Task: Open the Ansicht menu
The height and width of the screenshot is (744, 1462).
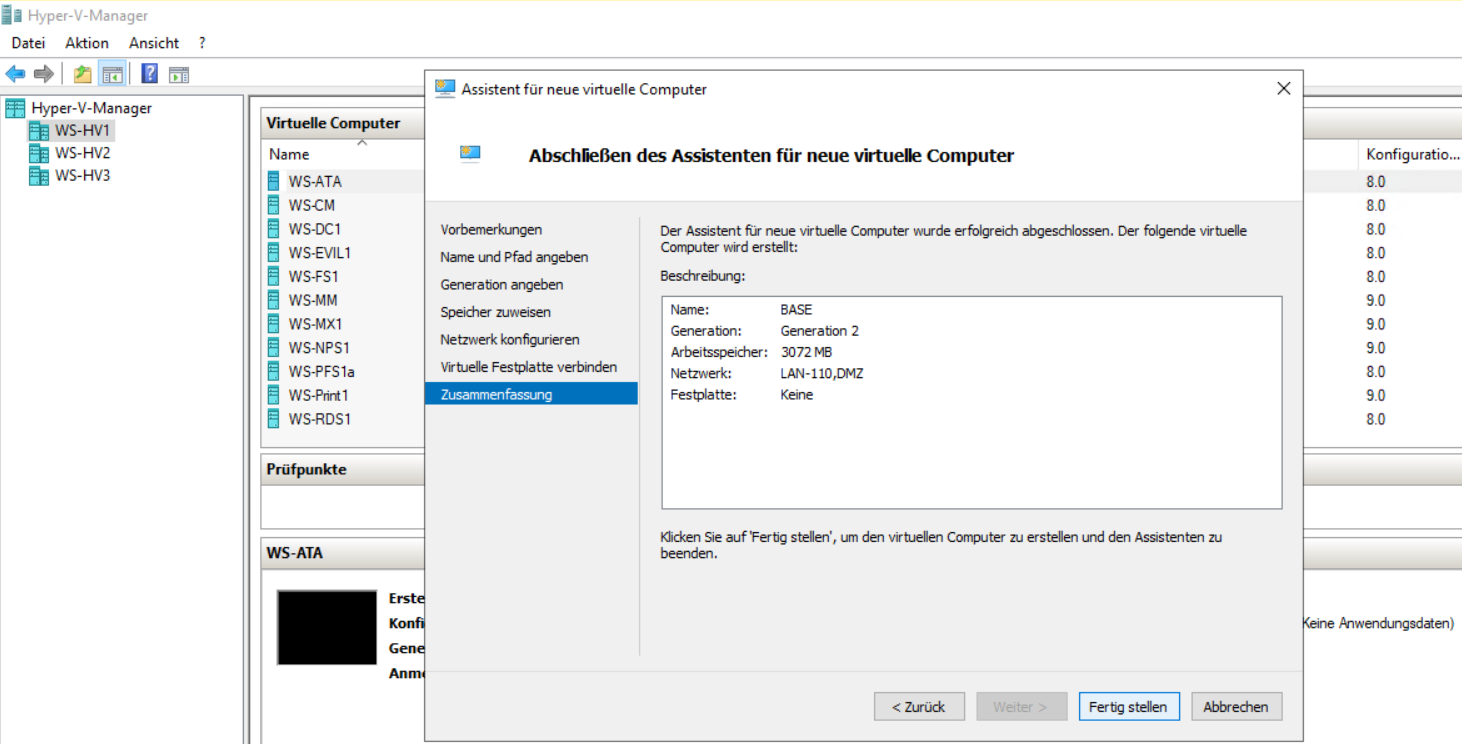Action: coord(154,43)
